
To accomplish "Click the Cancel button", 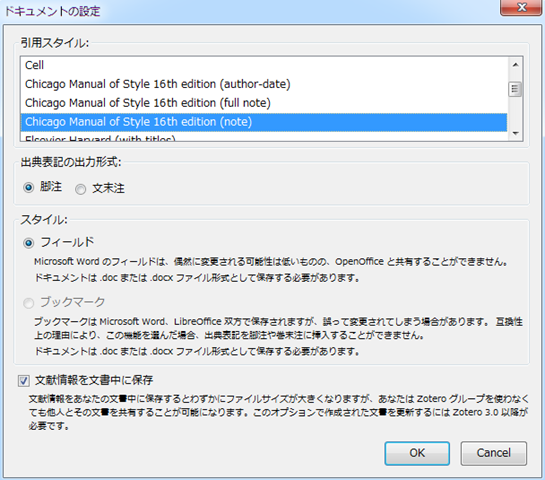I will [x=494, y=453].
